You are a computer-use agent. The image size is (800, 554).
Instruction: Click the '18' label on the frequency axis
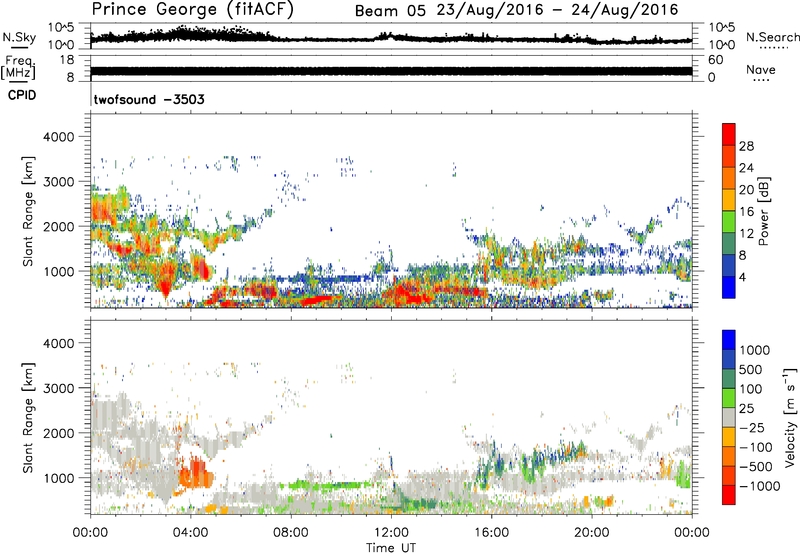click(x=67, y=60)
